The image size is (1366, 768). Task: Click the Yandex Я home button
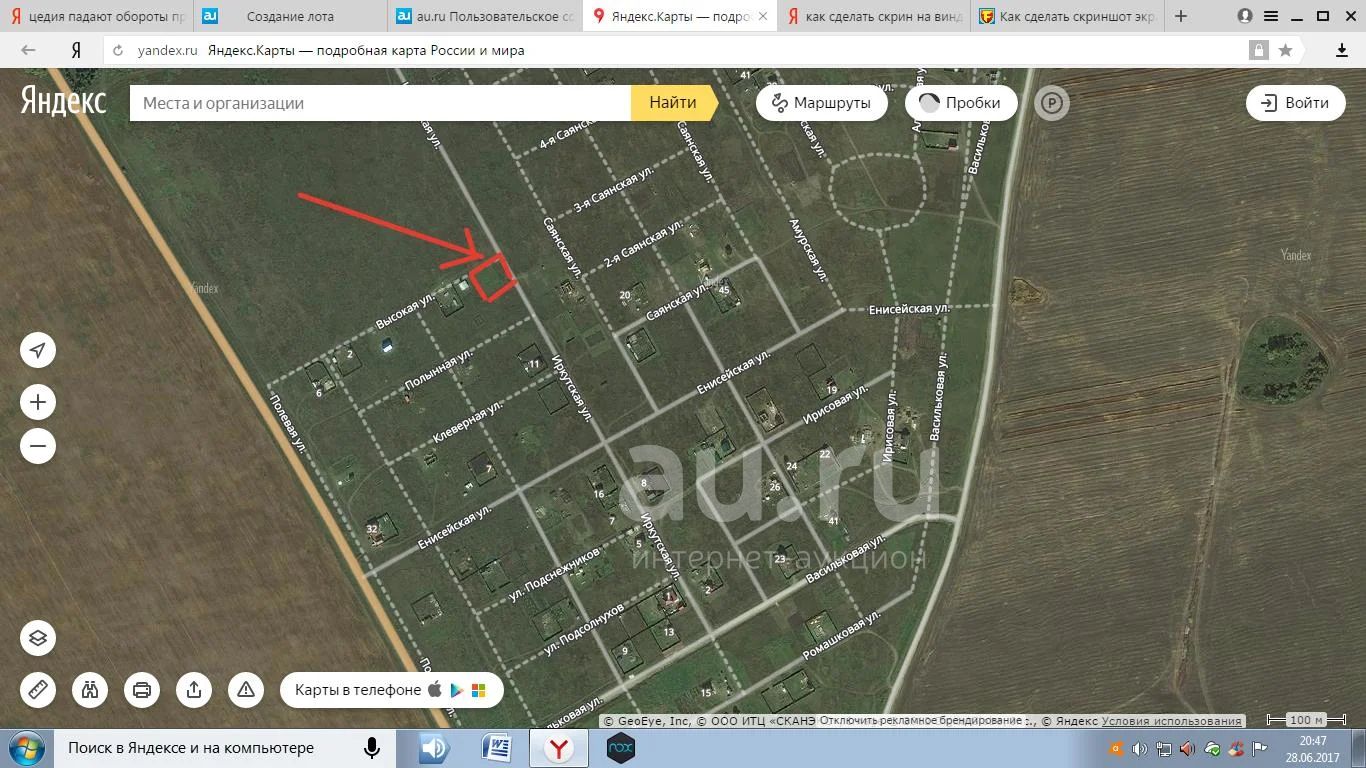pos(77,50)
